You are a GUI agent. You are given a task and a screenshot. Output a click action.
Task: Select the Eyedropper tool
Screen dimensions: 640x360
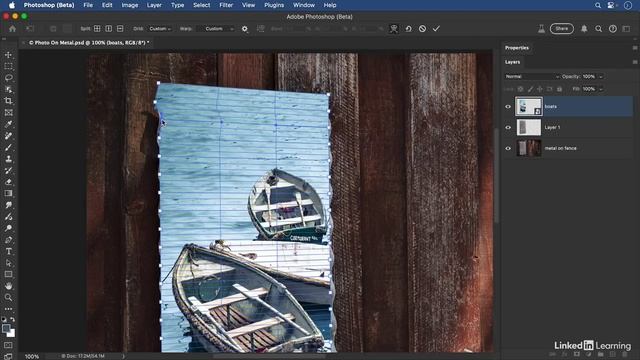pos(8,124)
